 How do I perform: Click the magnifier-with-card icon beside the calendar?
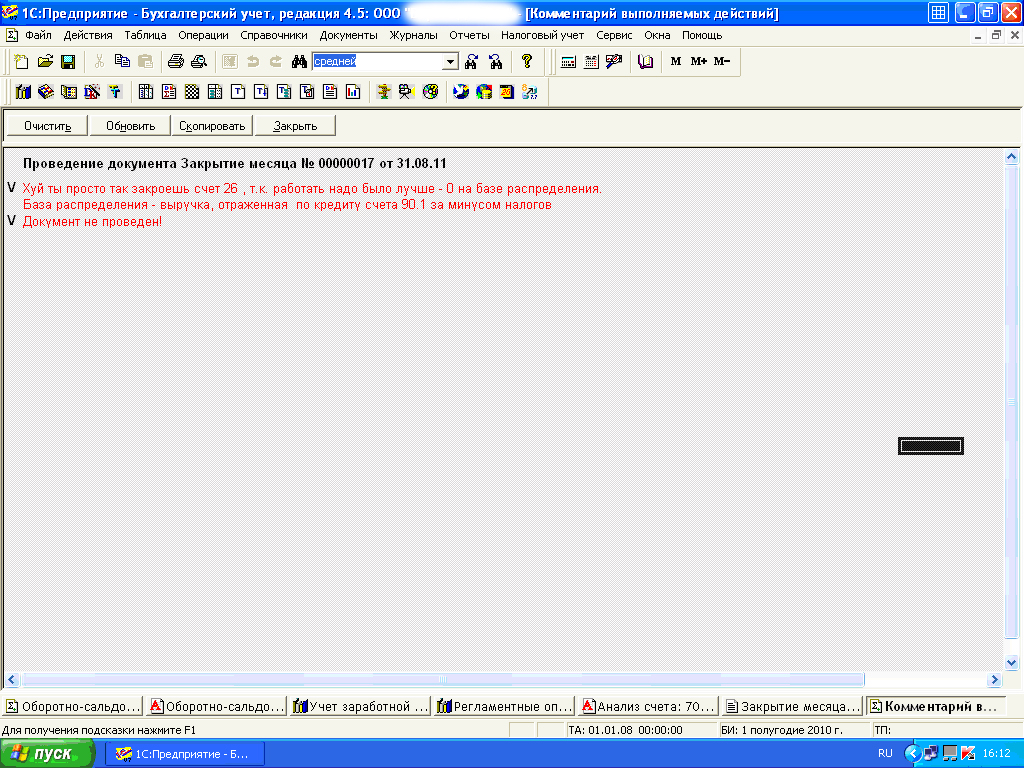614,61
